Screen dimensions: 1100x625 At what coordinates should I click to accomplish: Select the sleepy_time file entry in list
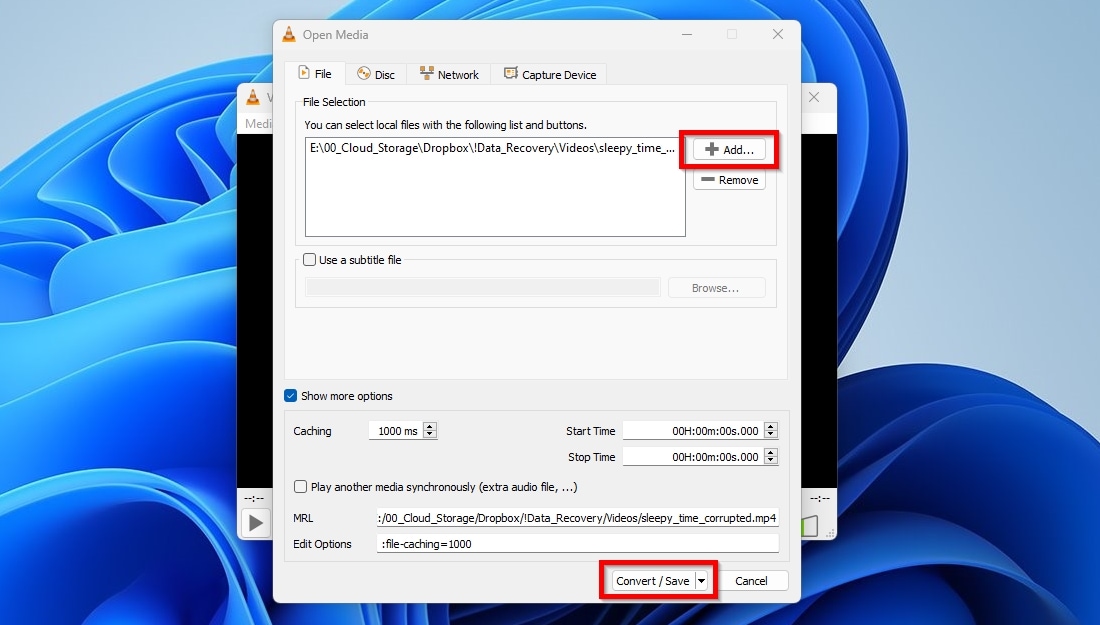point(492,148)
